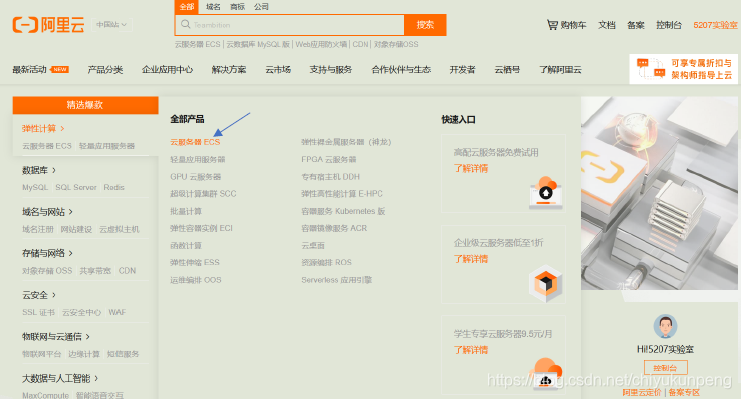The width and height of the screenshot is (741, 399).
Task: Expand the 云安全 category
Action: (x=39, y=295)
